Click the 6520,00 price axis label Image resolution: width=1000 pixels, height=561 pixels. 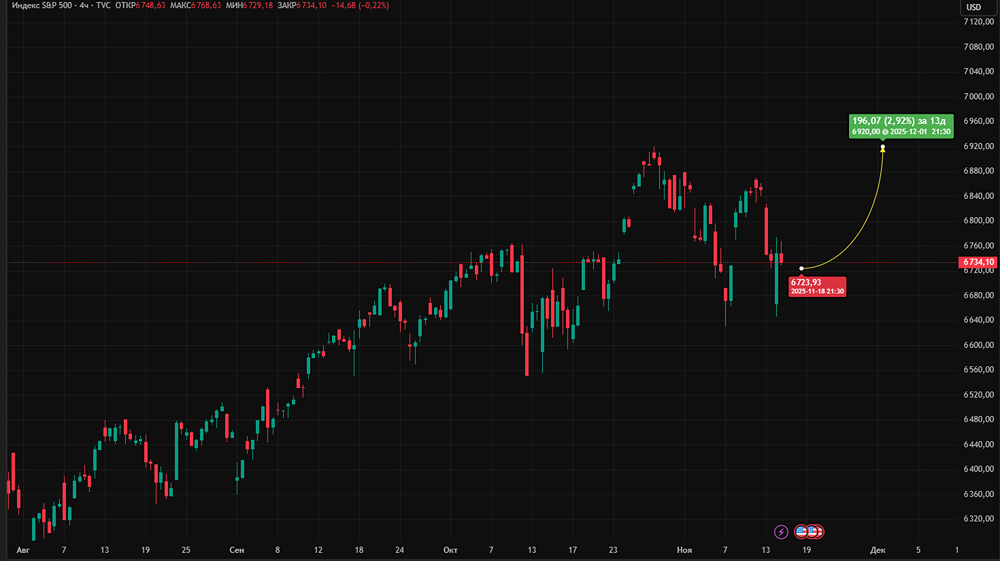tap(978, 395)
